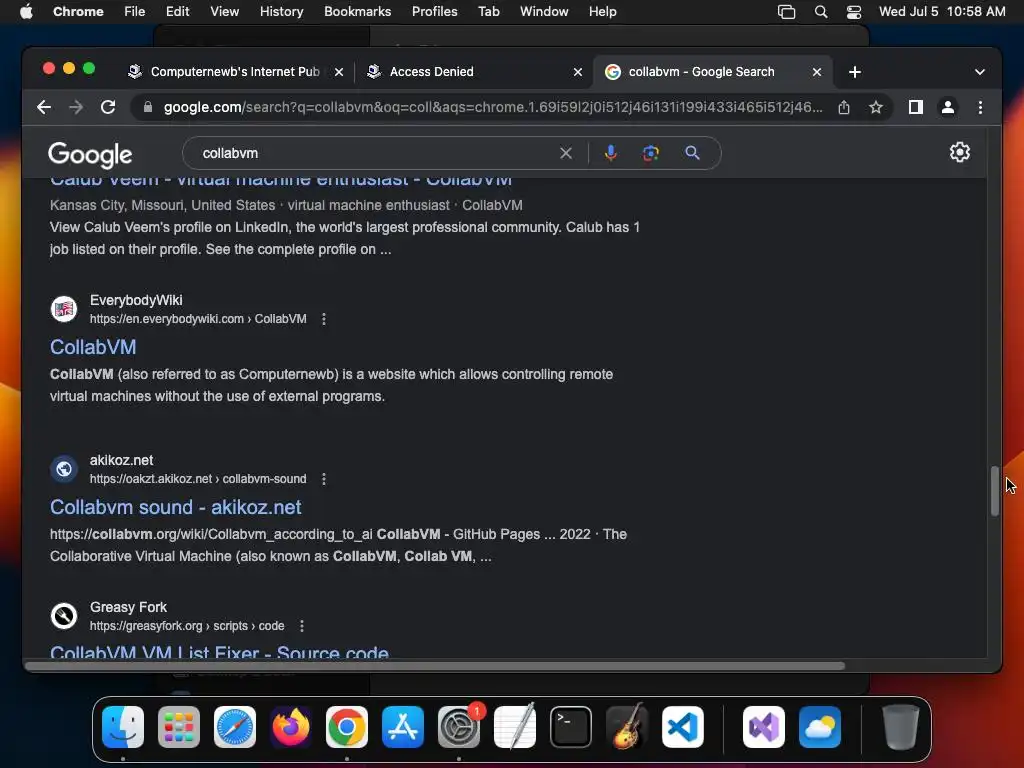This screenshot has width=1024, height=768.
Task: Toggle Chrome side panel
Action: (x=916, y=107)
